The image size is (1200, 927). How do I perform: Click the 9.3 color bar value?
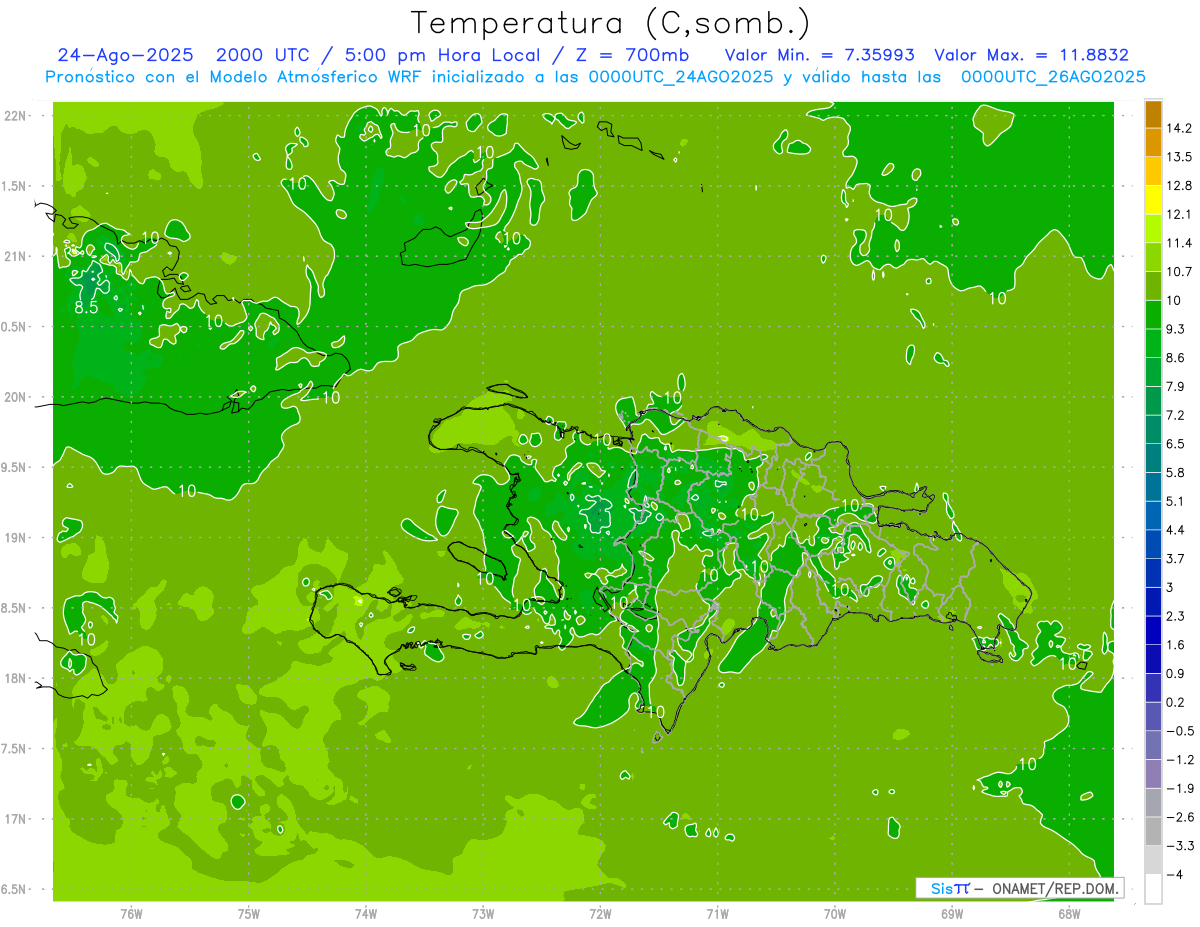(x=1177, y=329)
